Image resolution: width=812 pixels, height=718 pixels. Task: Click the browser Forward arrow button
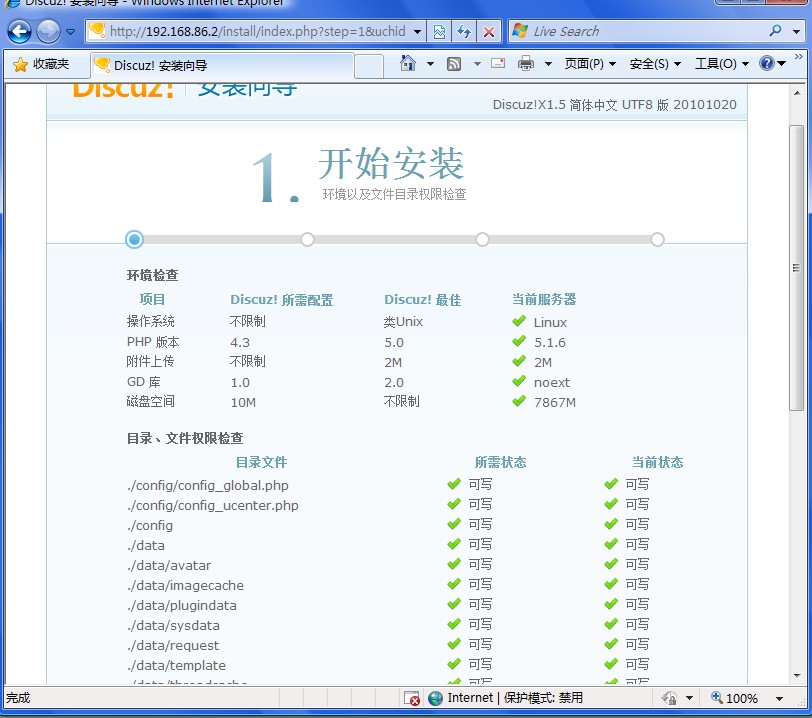coord(48,32)
